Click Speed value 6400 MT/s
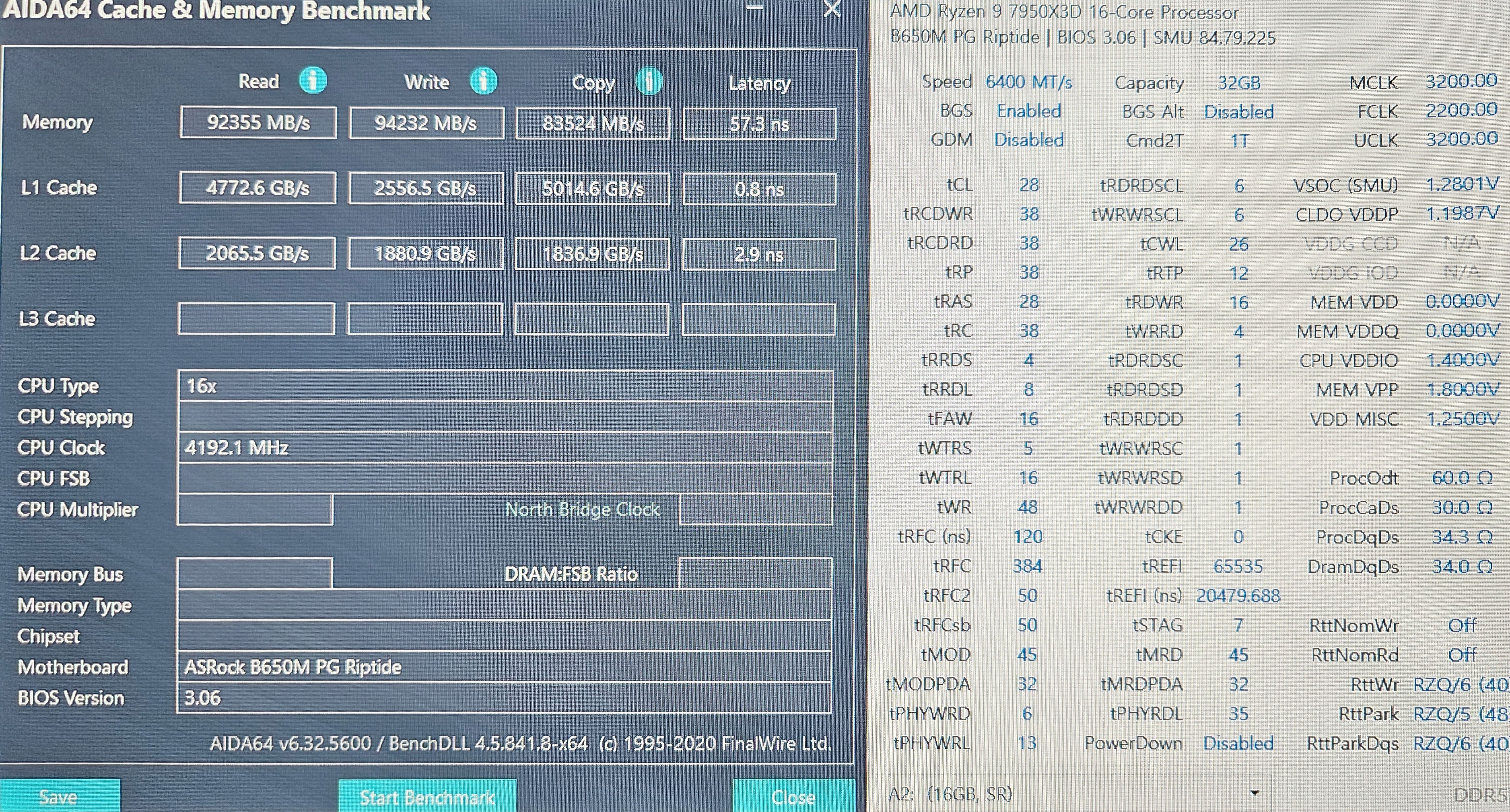1510x812 pixels. (1029, 81)
